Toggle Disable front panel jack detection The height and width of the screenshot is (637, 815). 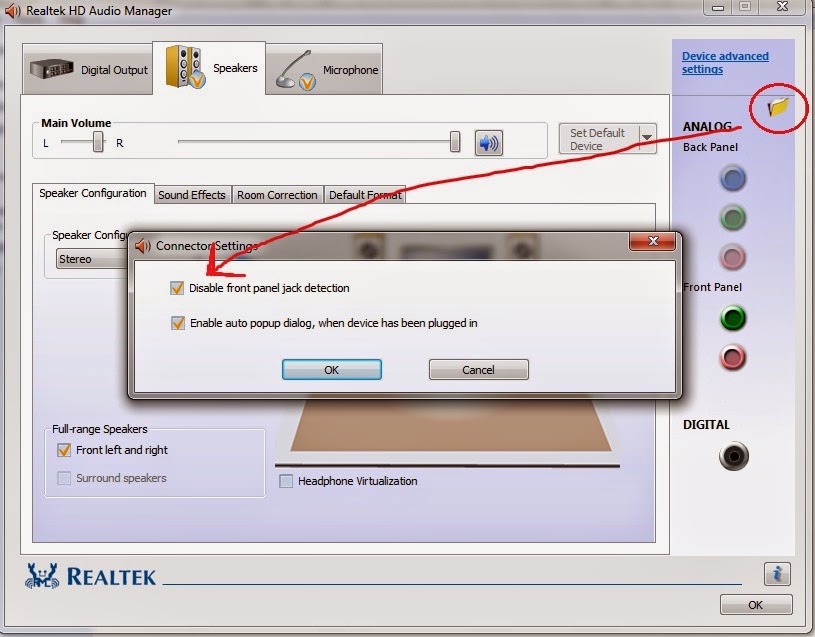point(177,288)
